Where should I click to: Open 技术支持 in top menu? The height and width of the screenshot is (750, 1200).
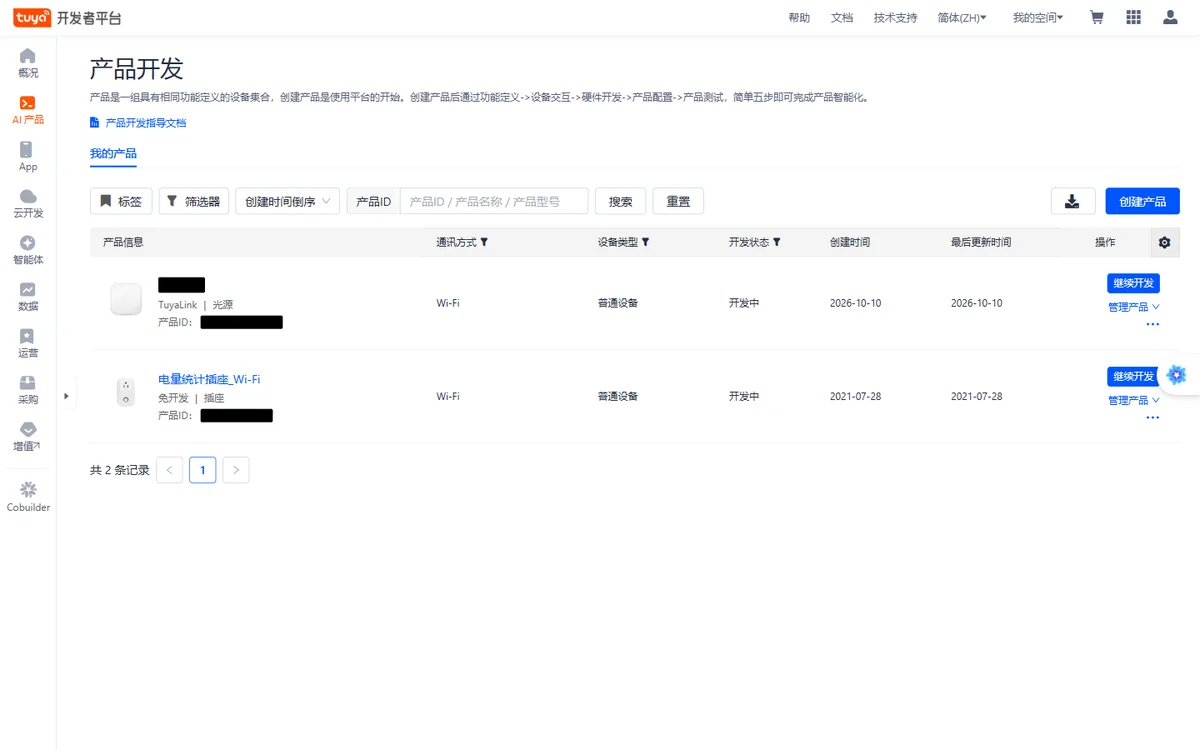click(895, 18)
